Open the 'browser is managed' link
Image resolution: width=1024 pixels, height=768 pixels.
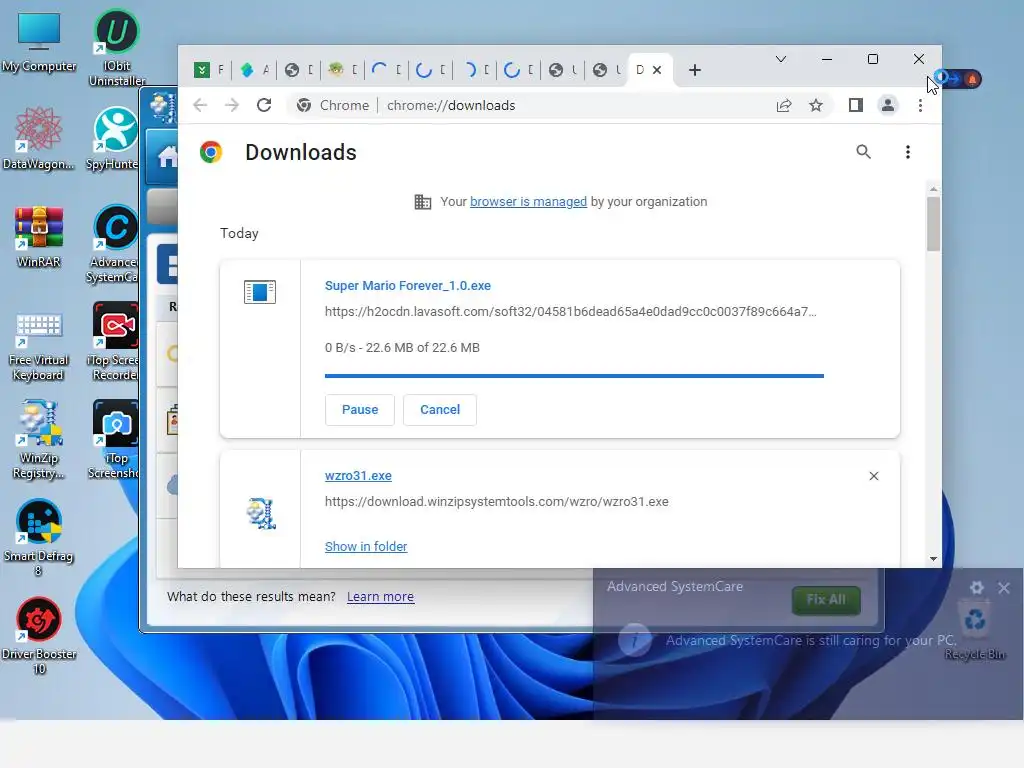click(x=528, y=202)
